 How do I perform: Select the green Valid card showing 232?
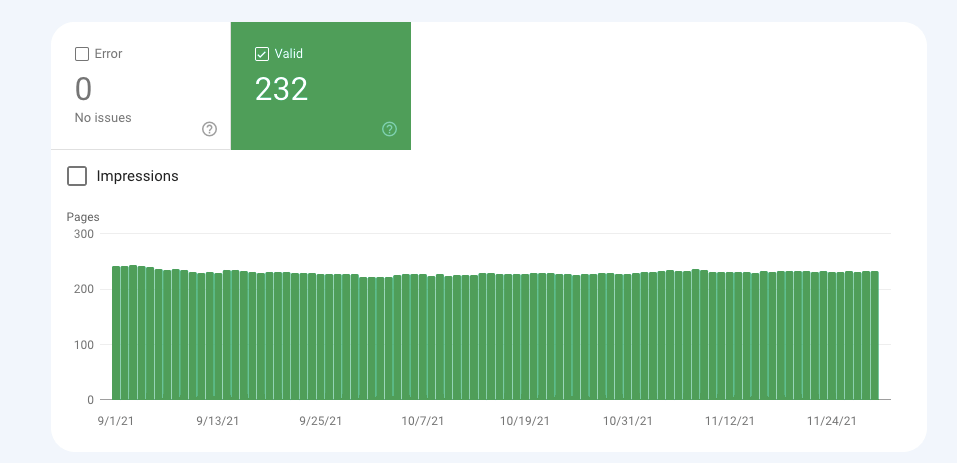pyautogui.click(x=320, y=90)
